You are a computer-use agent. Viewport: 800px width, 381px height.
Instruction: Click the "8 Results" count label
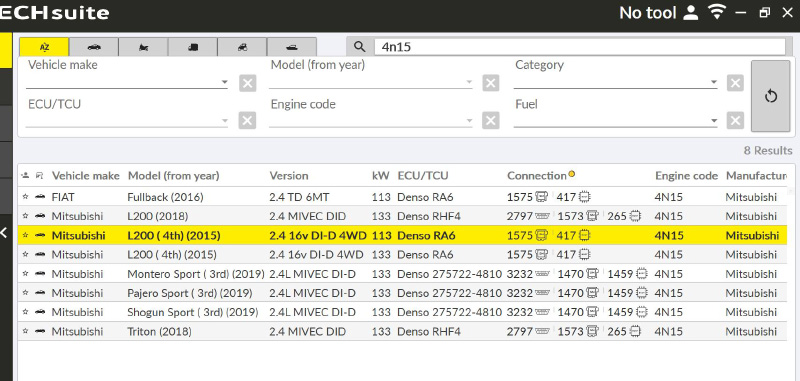coord(768,151)
